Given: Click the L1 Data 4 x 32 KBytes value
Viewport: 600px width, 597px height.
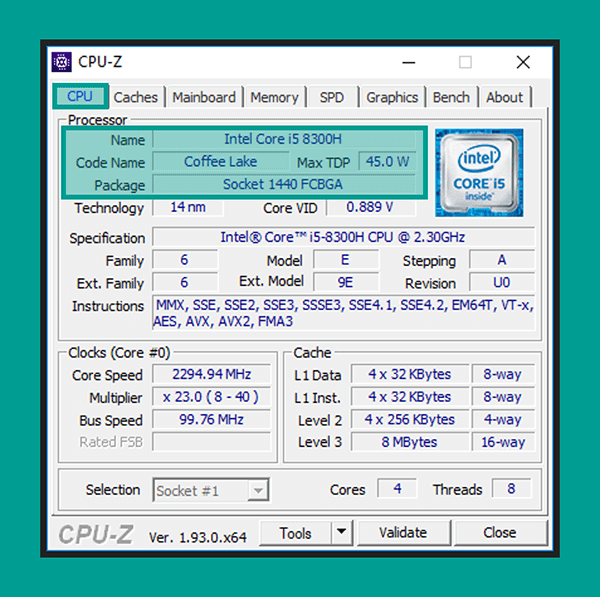Looking at the screenshot, I should [x=410, y=374].
